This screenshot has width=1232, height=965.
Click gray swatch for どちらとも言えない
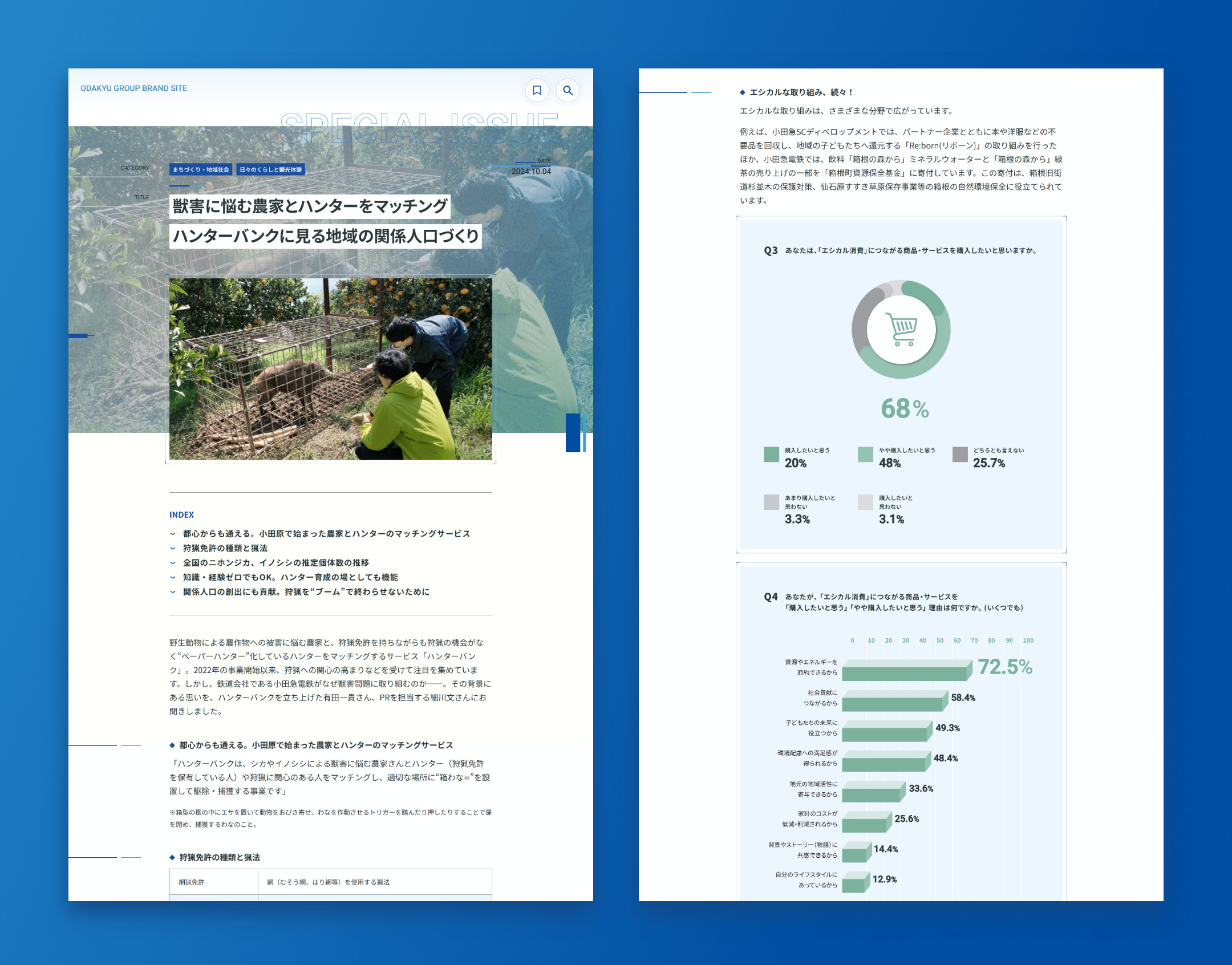(960, 455)
